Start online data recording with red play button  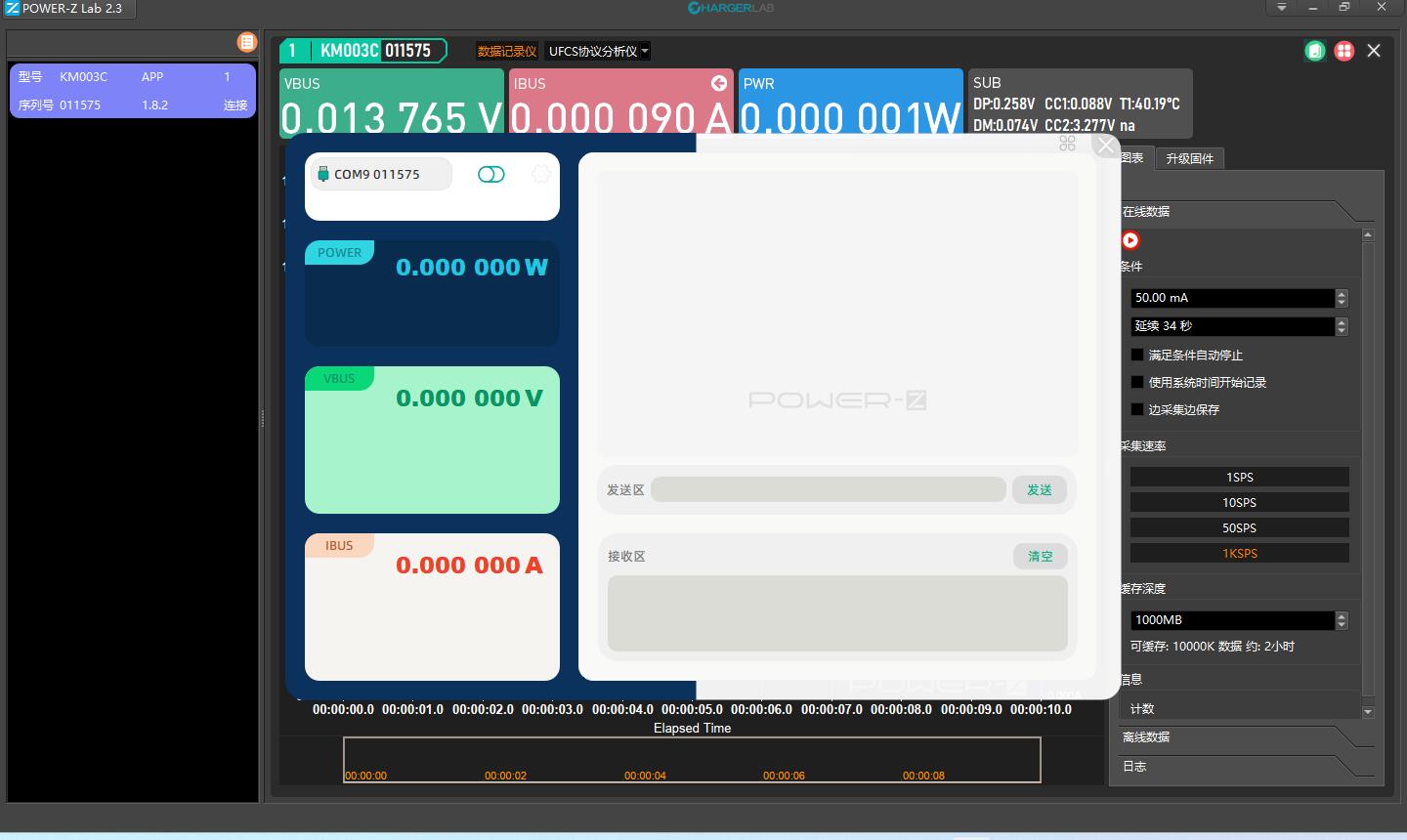tap(1130, 240)
